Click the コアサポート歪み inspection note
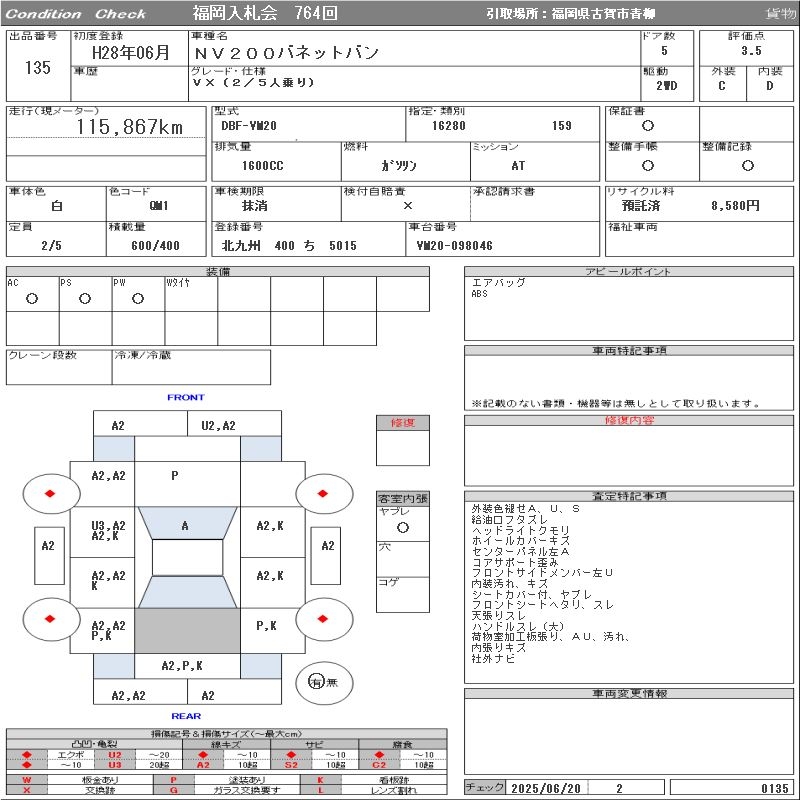 pos(515,562)
